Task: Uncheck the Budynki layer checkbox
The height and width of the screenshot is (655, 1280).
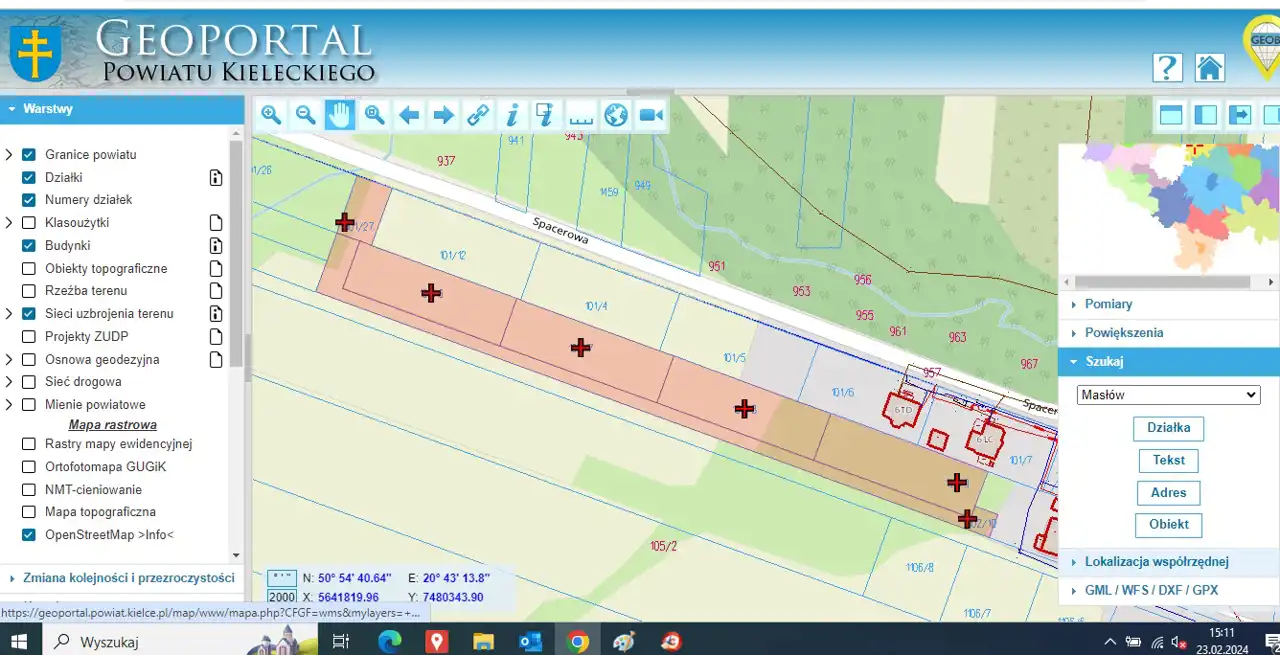Action: (29, 245)
